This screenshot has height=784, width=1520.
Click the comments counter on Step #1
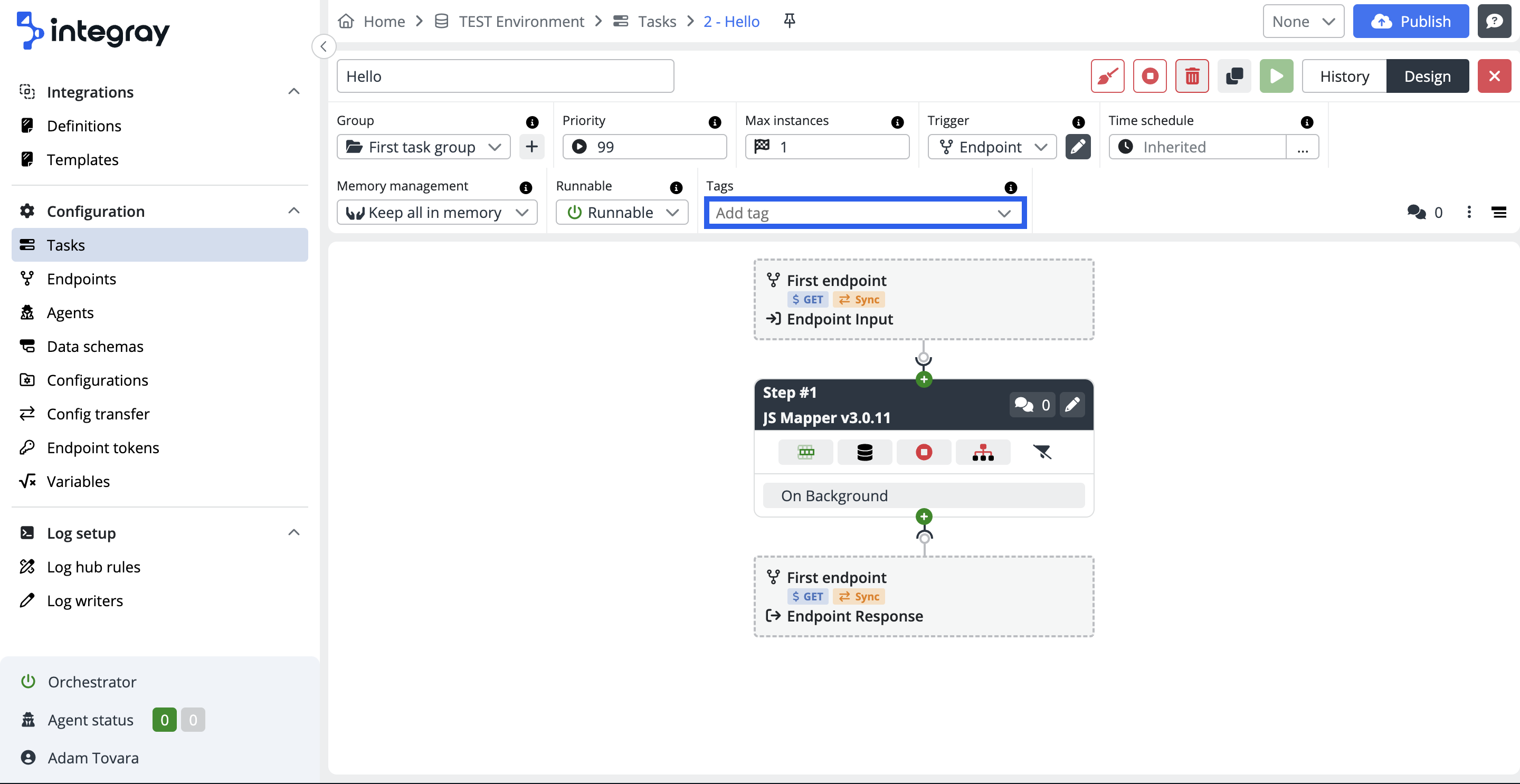click(1031, 405)
